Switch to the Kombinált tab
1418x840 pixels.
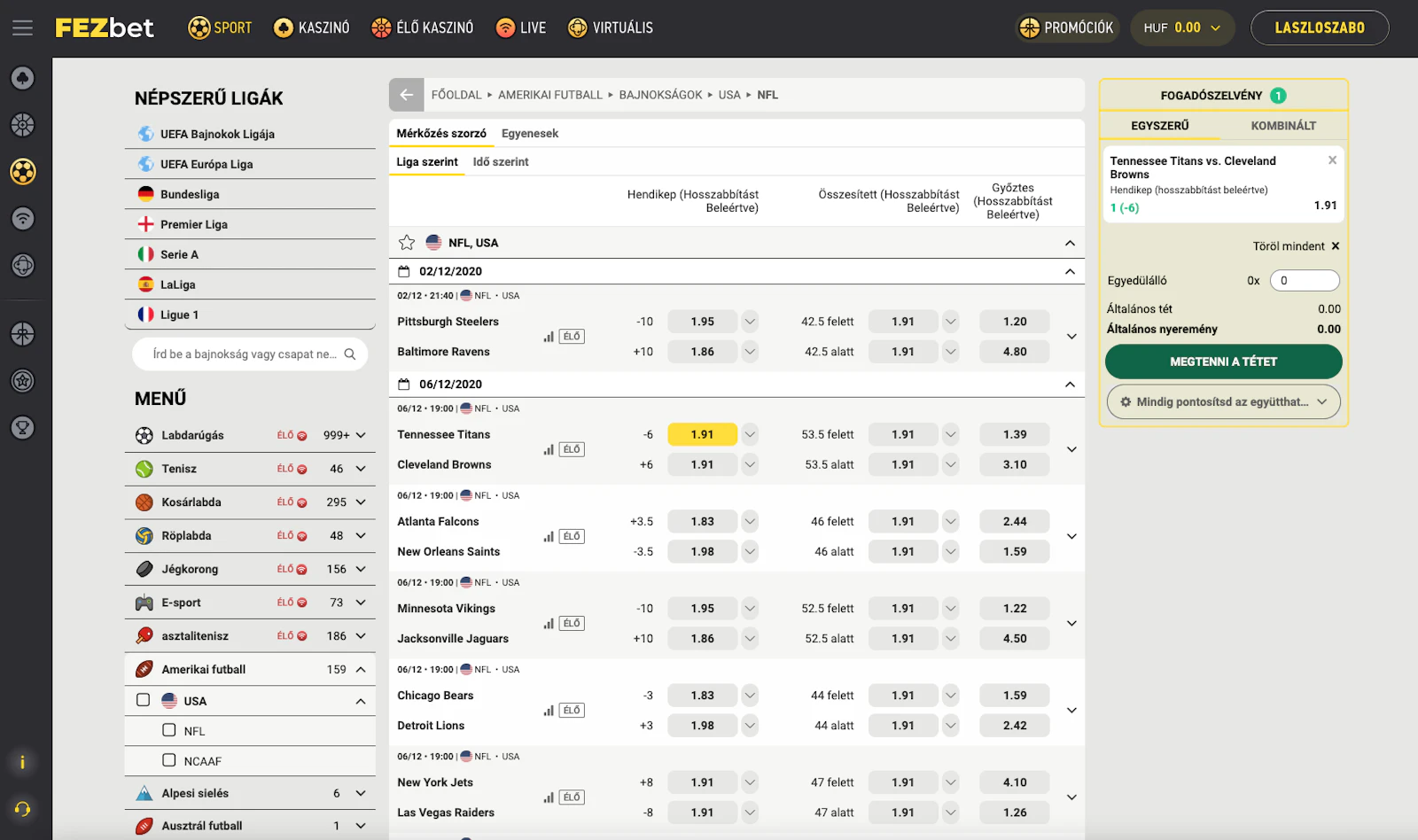1282,126
